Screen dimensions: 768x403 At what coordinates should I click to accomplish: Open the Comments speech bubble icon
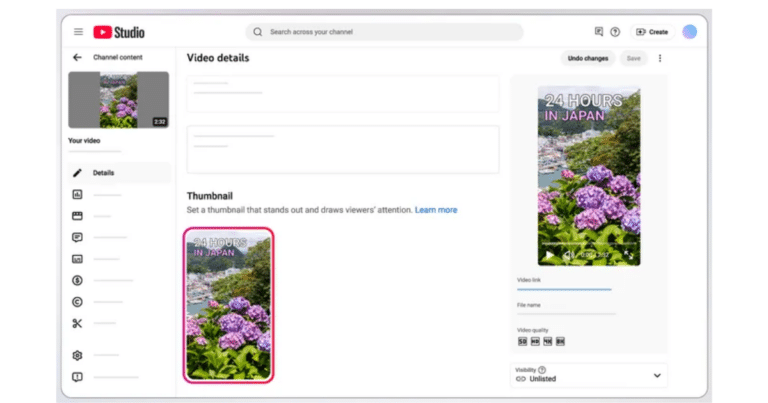[77, 237]
